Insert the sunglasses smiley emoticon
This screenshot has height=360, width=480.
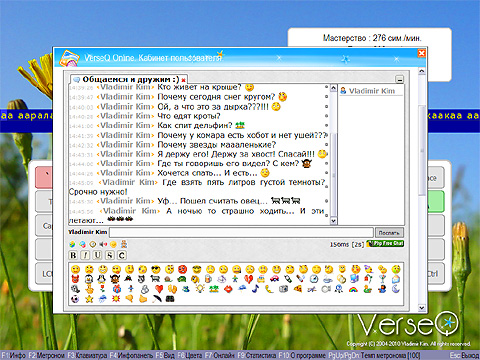pos(156,269)
